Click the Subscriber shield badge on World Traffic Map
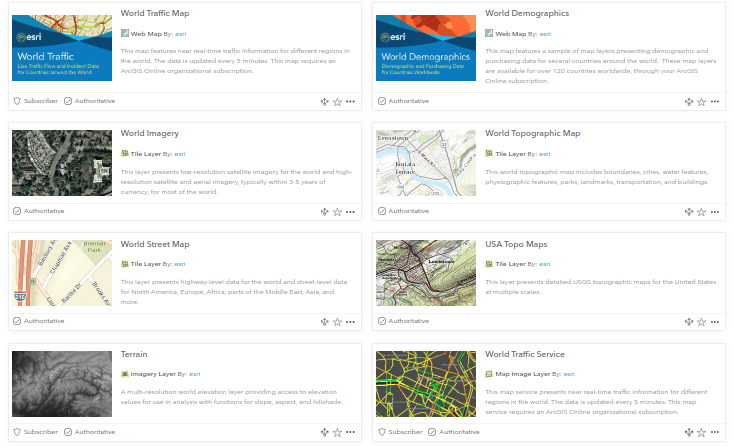This screenshot has width=734, height=447. (35, 101)
